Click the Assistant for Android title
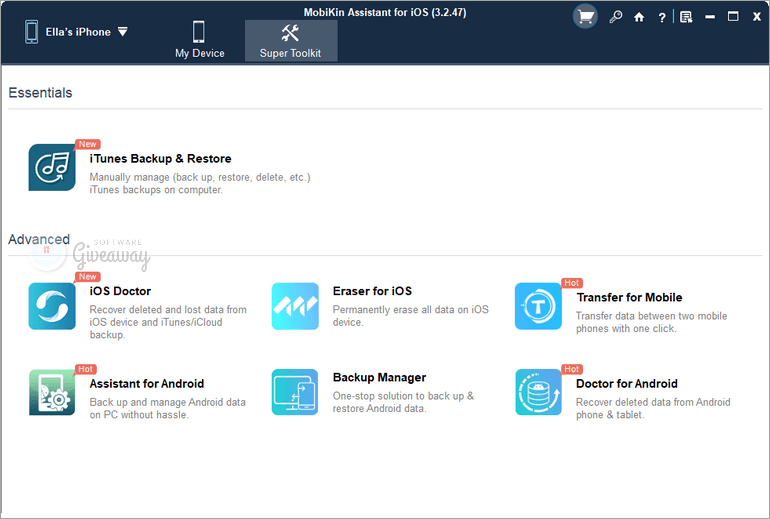Screen dimensions: 770x519 point(146,383)
